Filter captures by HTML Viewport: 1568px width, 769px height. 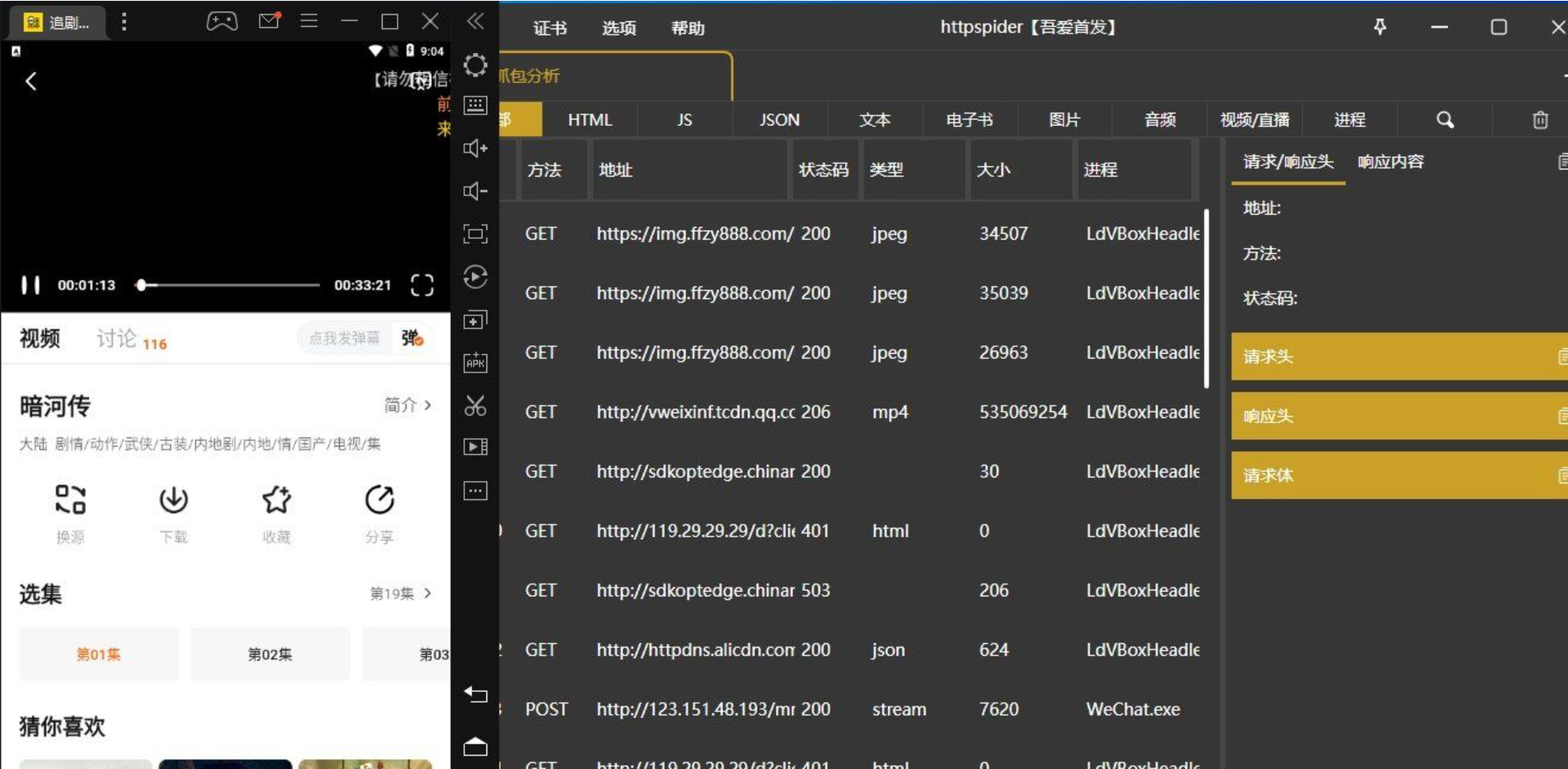590,120
